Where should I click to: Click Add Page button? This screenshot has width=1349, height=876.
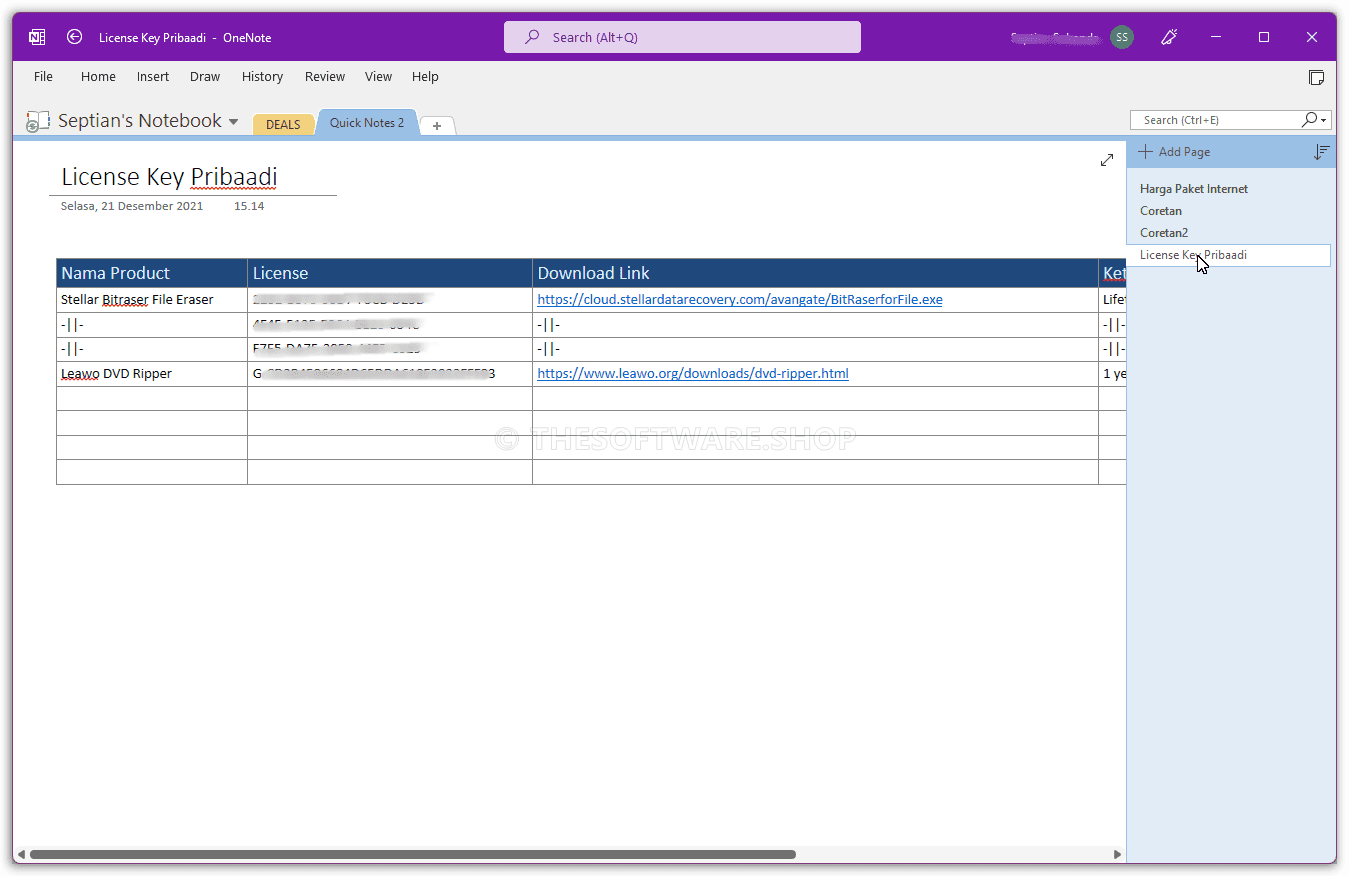tap(1174, 152)
